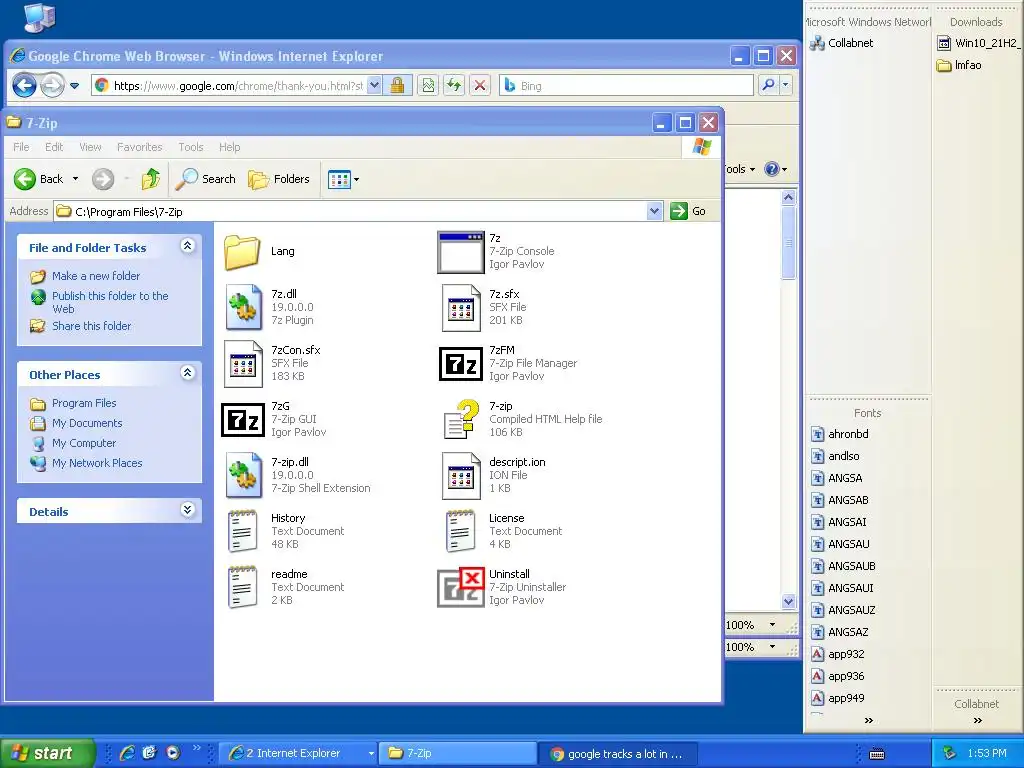The height and width of the screenshot is (768, 1024).
Task: Click Make a new folder link
Action: (96, 276)
